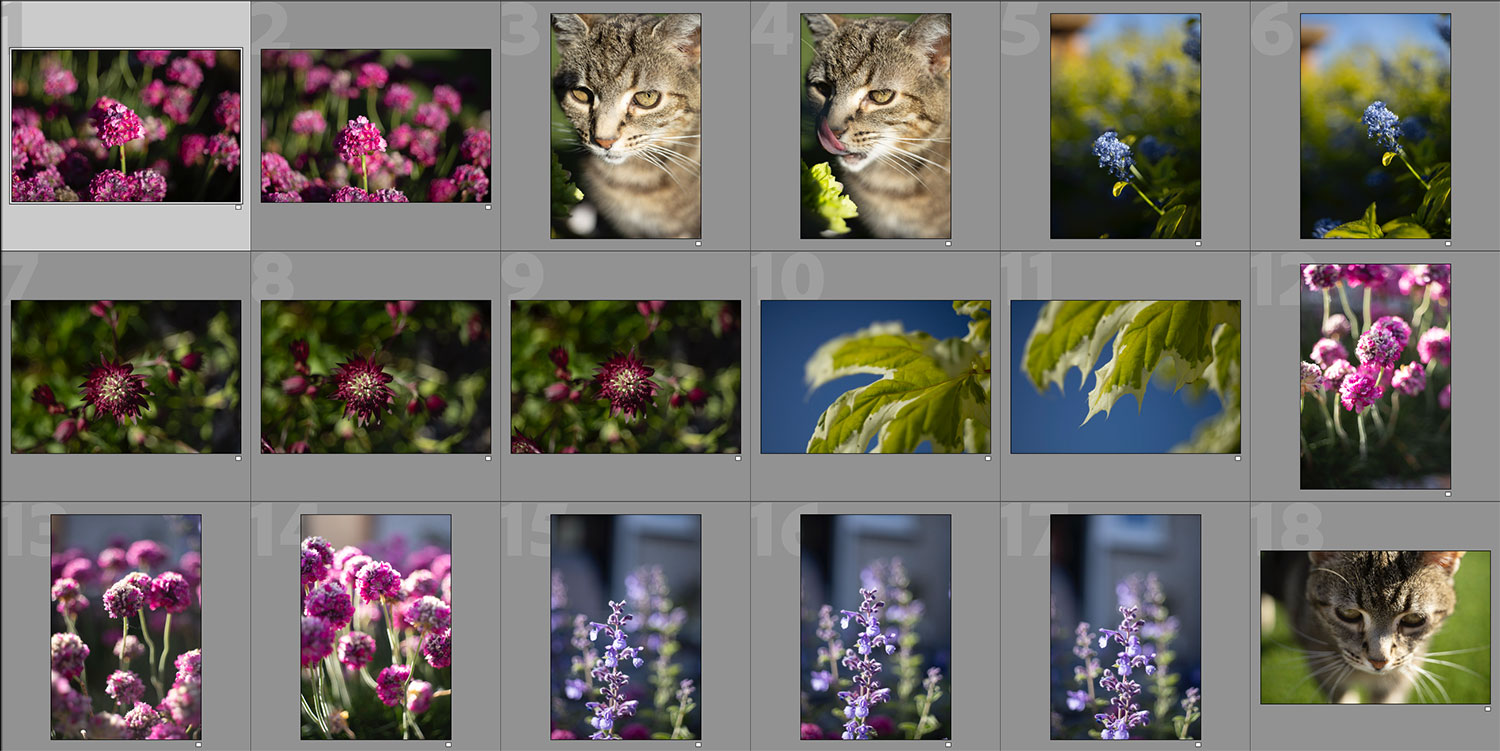Viewport: 1500px width, 751px height.
Task: Pick the hanging leaf photo in cell 11
Action: point(1126,377)
